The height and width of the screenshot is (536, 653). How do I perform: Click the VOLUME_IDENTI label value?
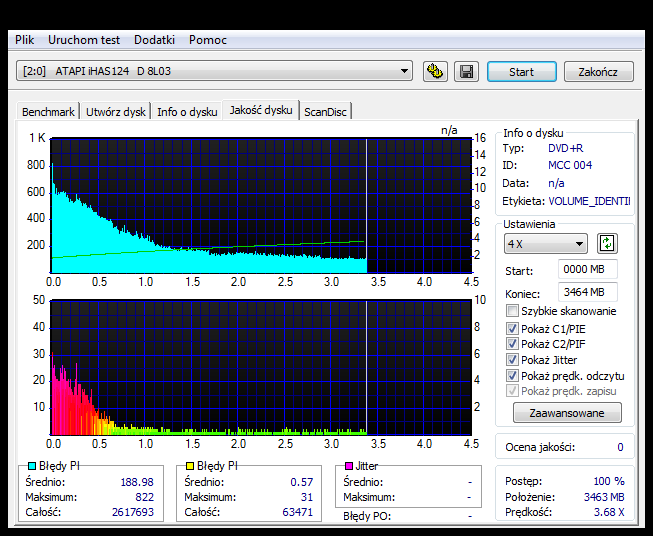coord(588,201)
